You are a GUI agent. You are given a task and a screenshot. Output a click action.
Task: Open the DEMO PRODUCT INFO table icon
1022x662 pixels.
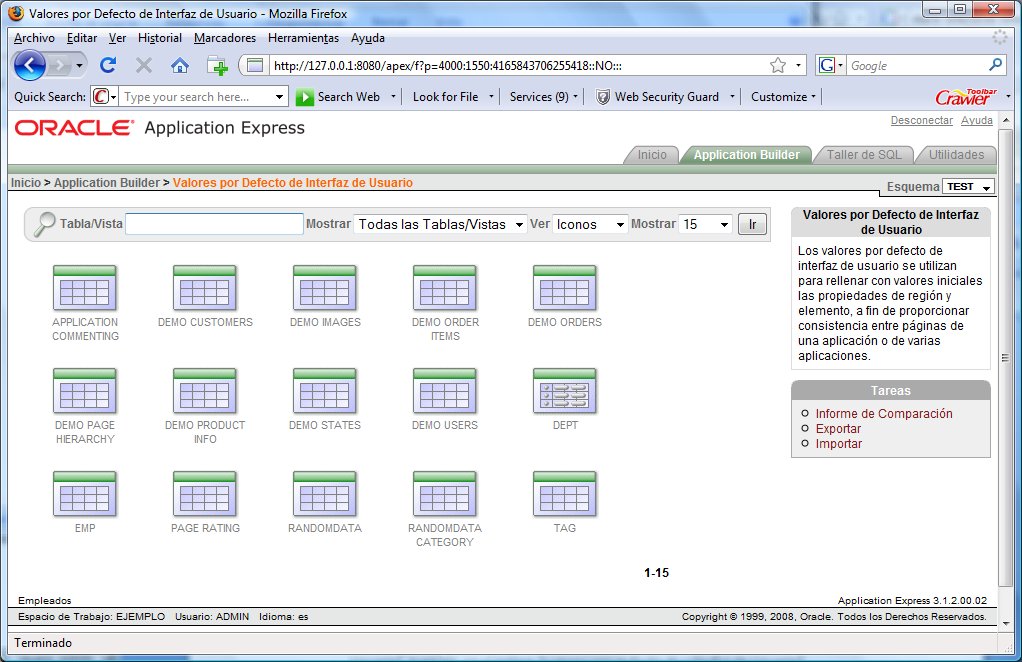[x=205, y=391]
